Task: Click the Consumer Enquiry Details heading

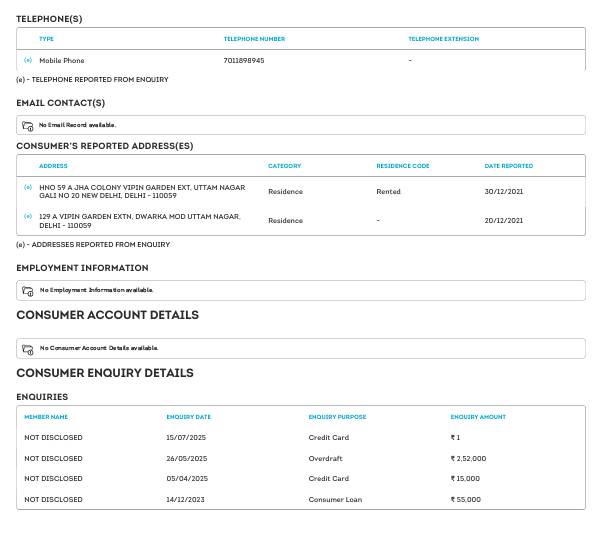Action: tap(105, 373)
